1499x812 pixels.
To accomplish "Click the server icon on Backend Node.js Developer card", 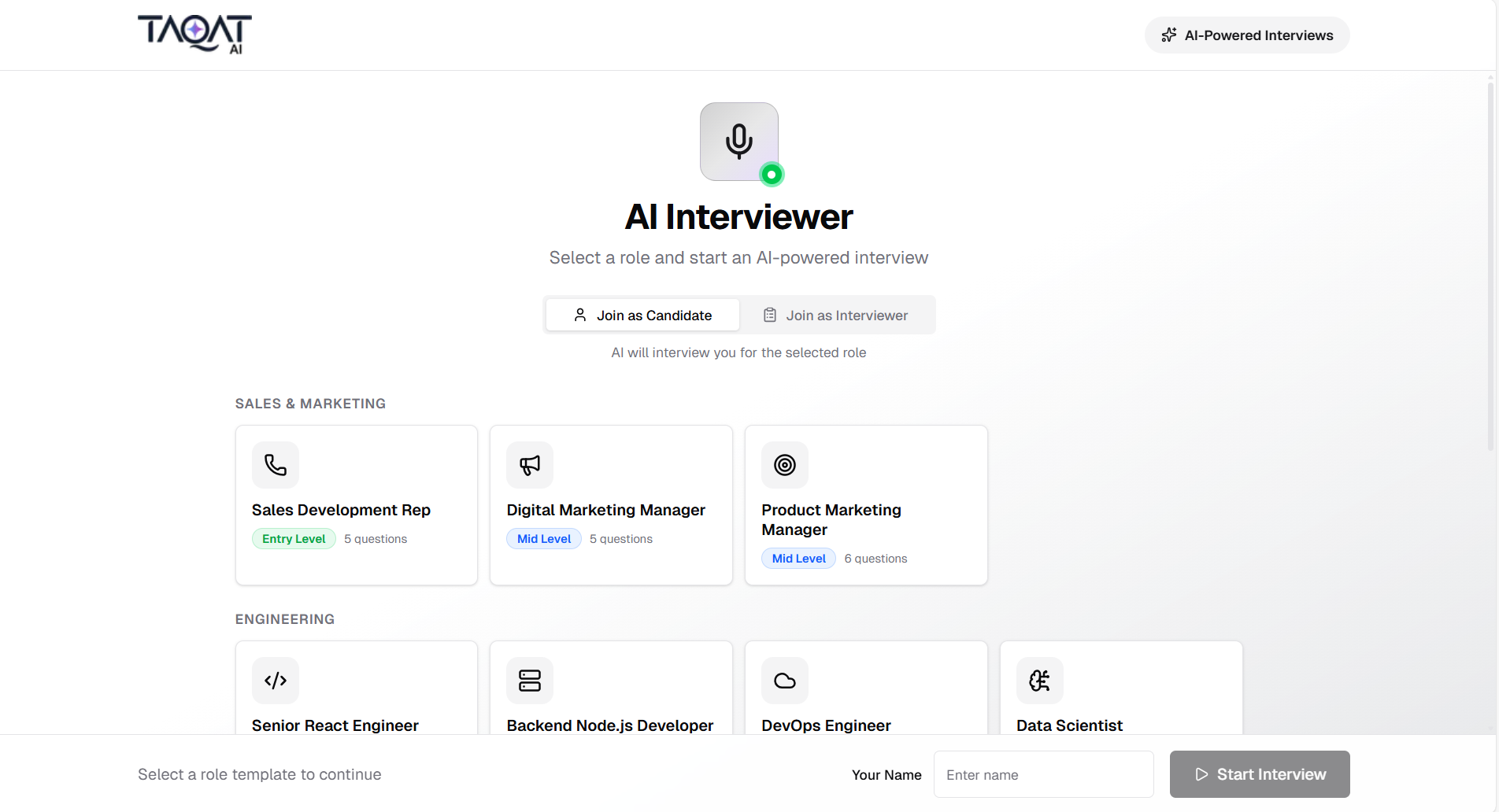I will 529,681.
